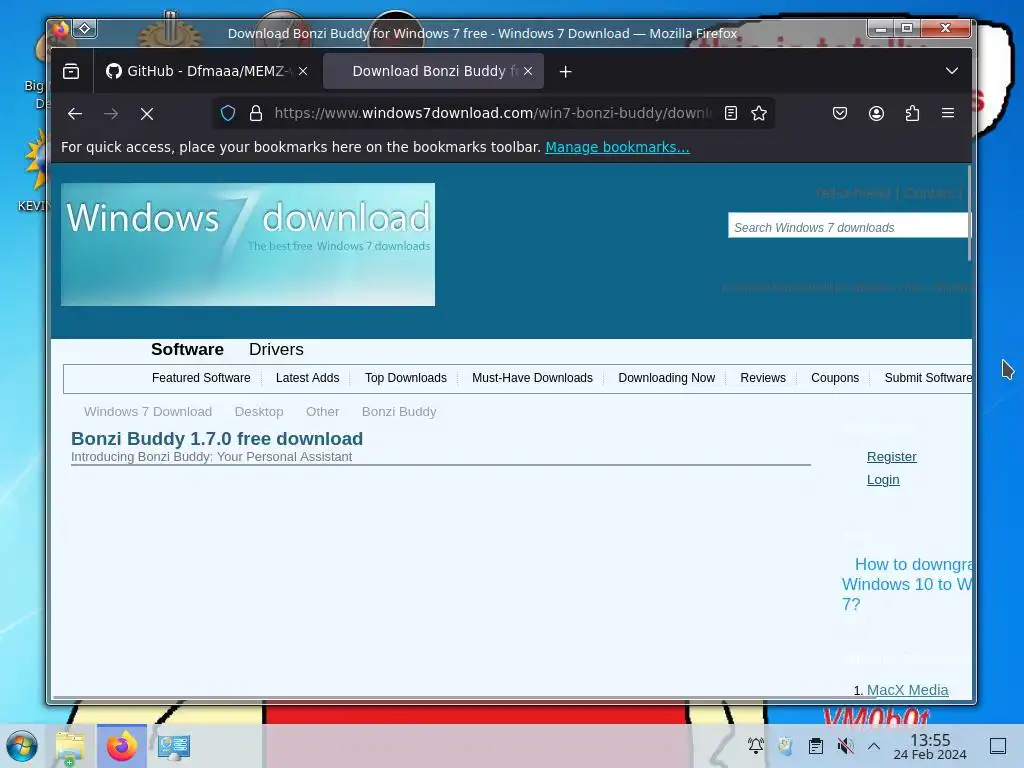Click the page vertical scrollbar
Image resolution: width=1024 pixels, height=768 pixels.
(x=969, y=214)
